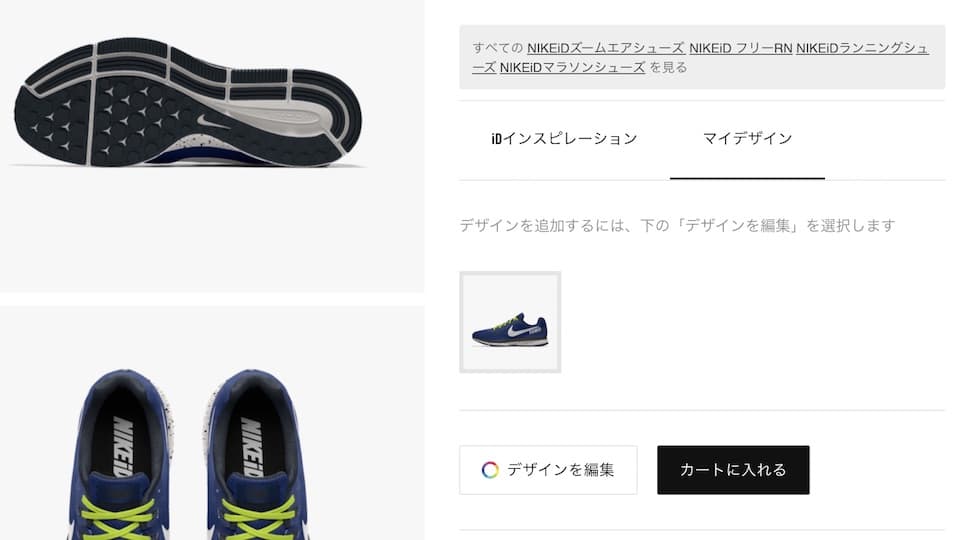Screen dimensions: 960x540
Task: Open the NIKEiDランニングシュ link text
Action: [863, 48]
